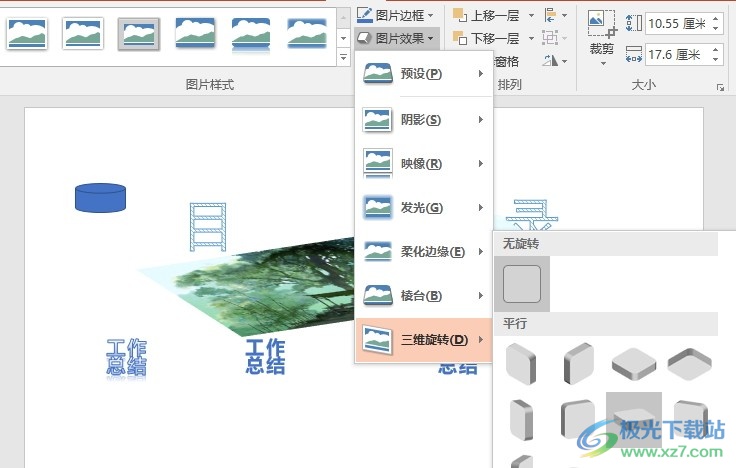This screenshot has width=736, height=468.
Task: Choose fourth 平行 rotation preset in top row
Action: coord(690,364)
